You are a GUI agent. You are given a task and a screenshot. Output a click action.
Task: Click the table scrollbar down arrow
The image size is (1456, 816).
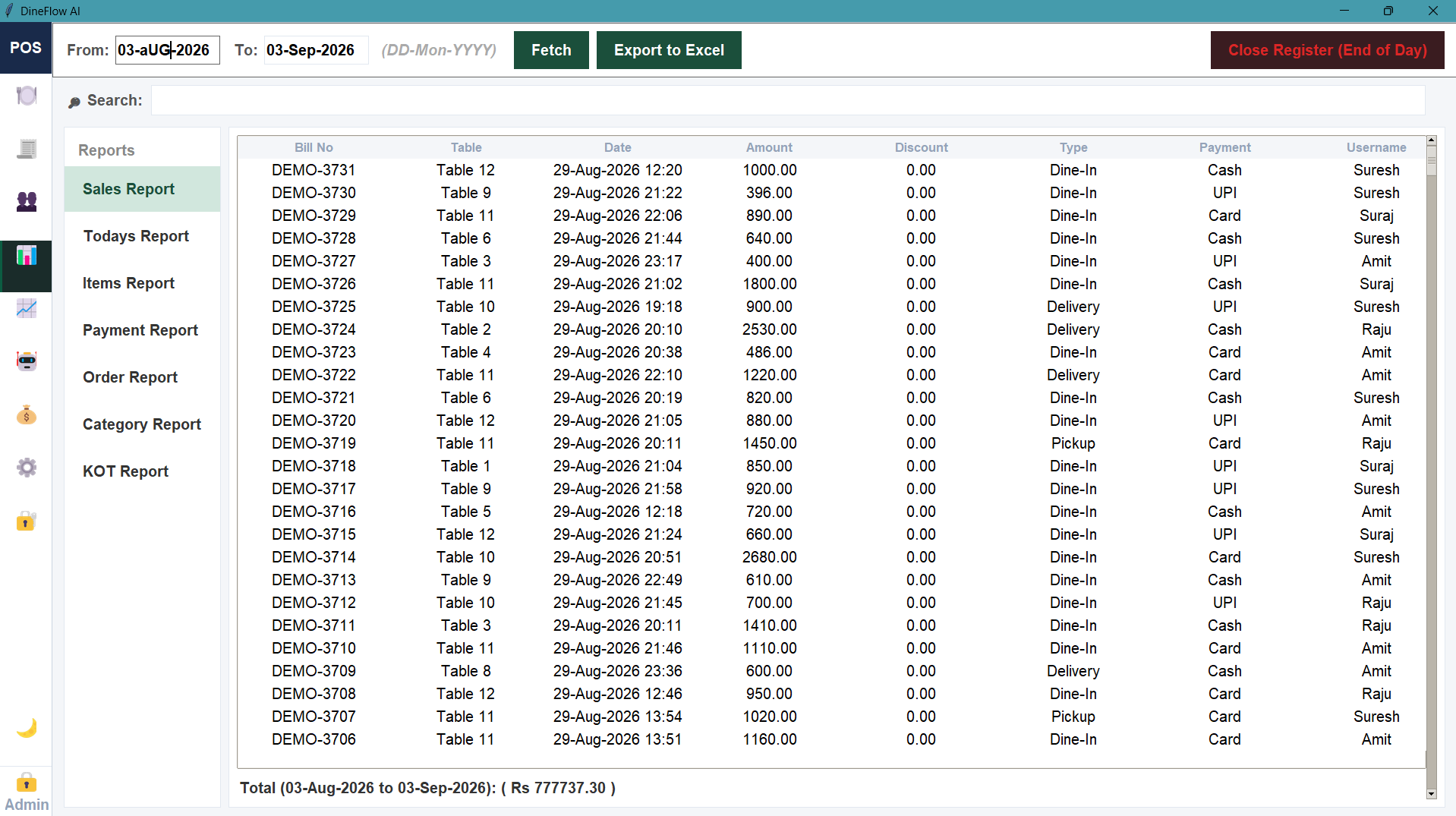pos(1432,794)
